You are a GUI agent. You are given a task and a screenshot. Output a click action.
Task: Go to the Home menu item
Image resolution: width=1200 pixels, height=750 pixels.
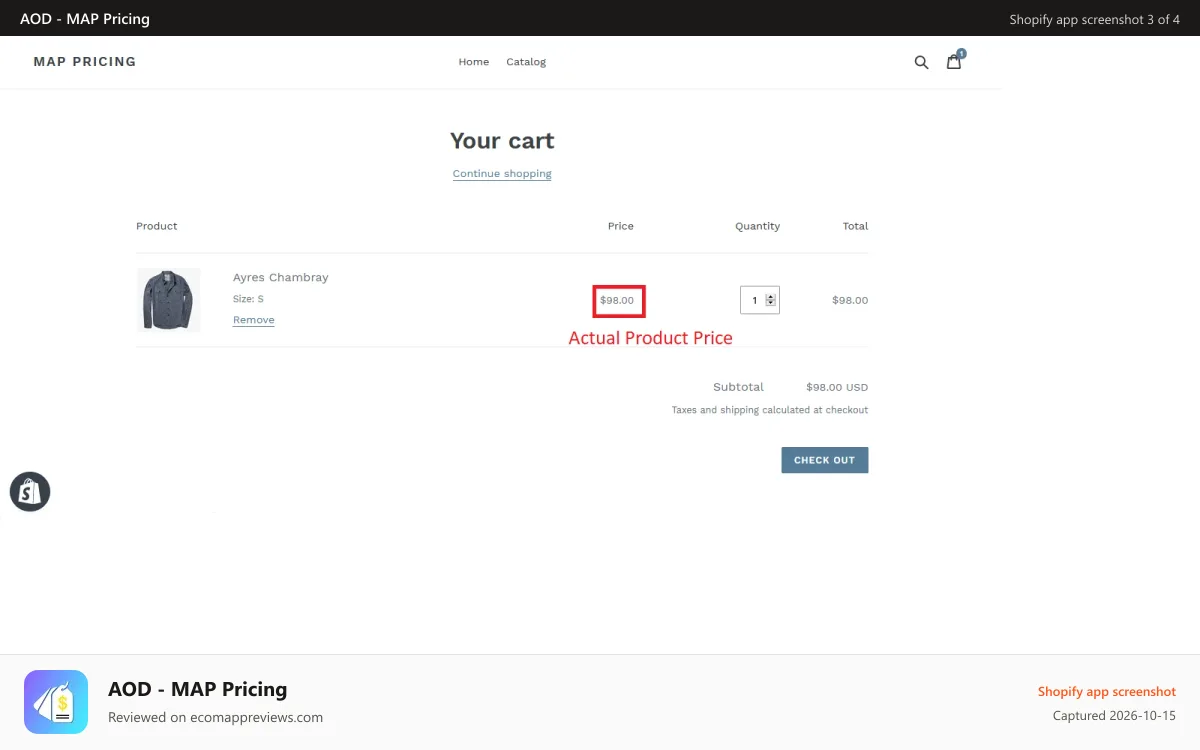tap(474, 62)
